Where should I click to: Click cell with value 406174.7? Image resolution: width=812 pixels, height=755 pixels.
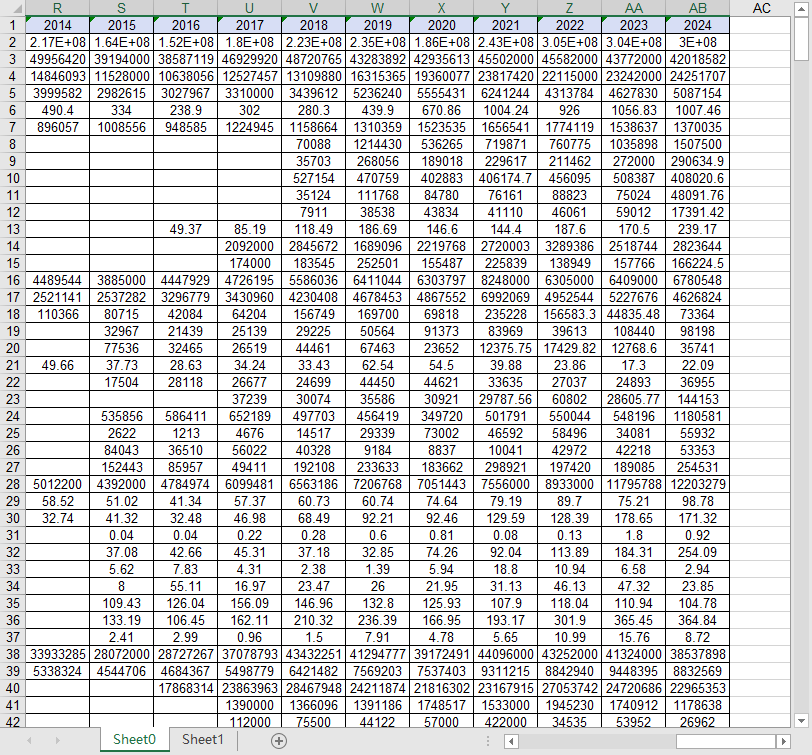coord(505,178)
